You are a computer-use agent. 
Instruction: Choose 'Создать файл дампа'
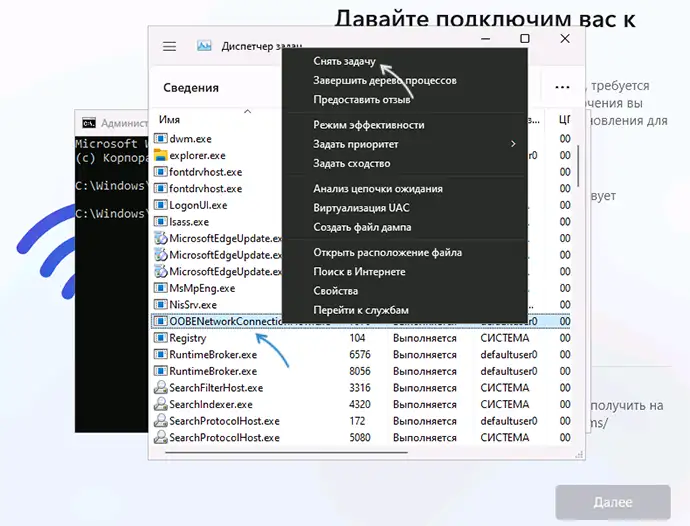(x=362, y=227)
